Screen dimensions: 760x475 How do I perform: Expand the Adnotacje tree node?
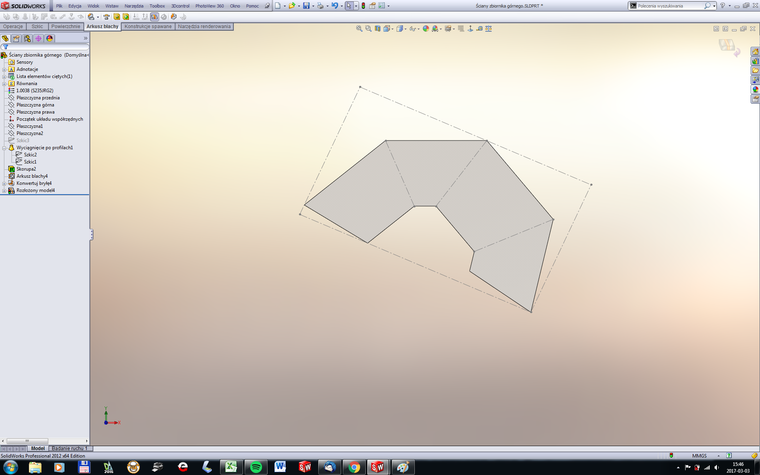pyautogui.click(x=4, y=69)
